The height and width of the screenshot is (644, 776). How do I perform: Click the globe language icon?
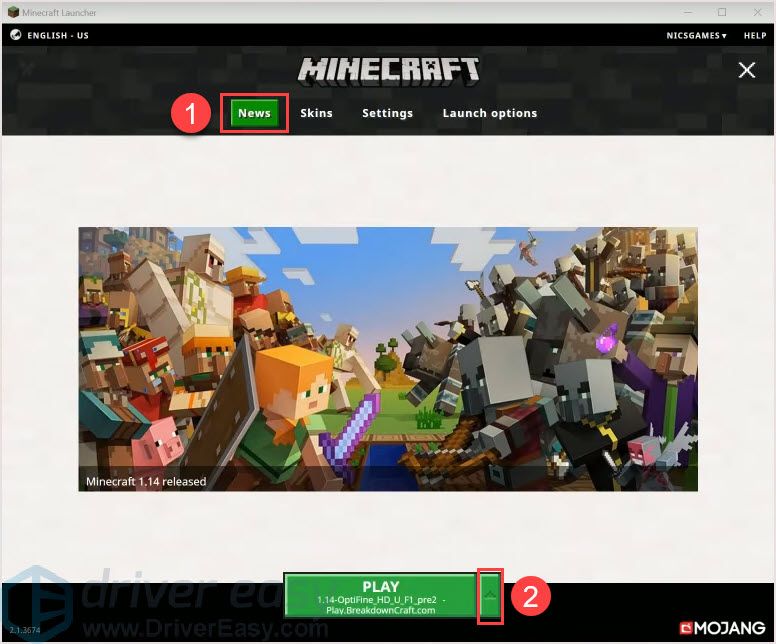coord(15,35)
